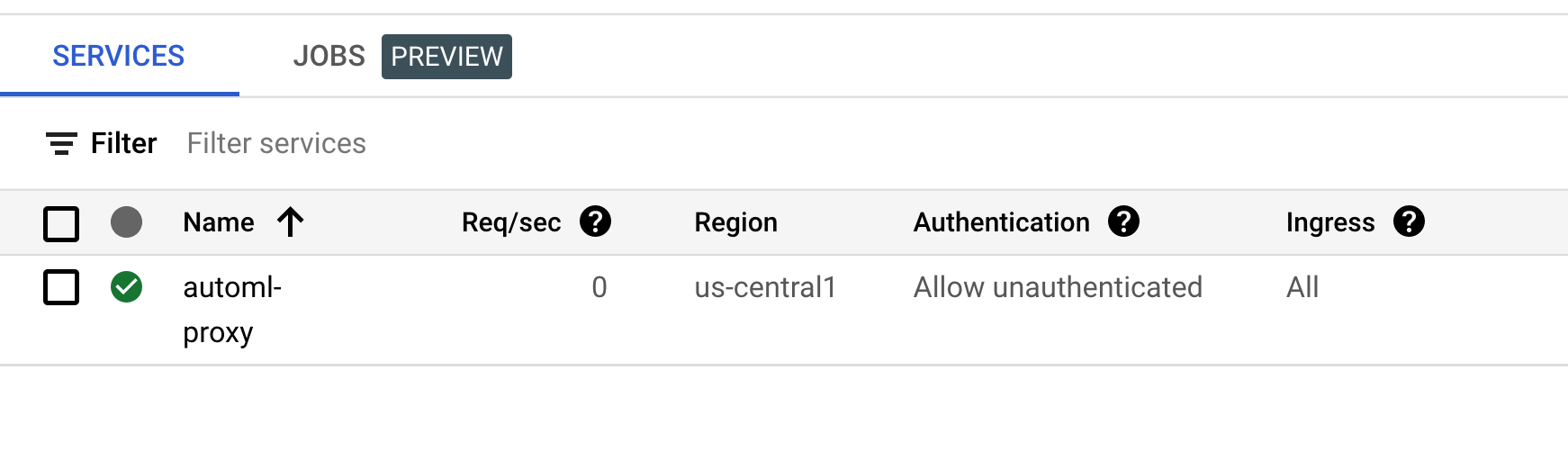Click the us-central1 region cell
1568x470 pixels.
pos(765,287)
